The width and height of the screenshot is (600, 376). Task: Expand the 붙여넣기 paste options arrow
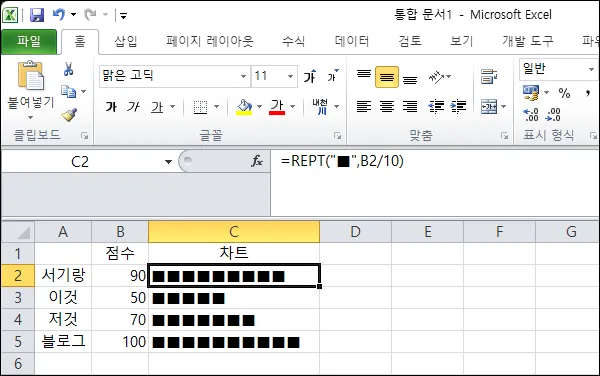[x=31, y=117]
